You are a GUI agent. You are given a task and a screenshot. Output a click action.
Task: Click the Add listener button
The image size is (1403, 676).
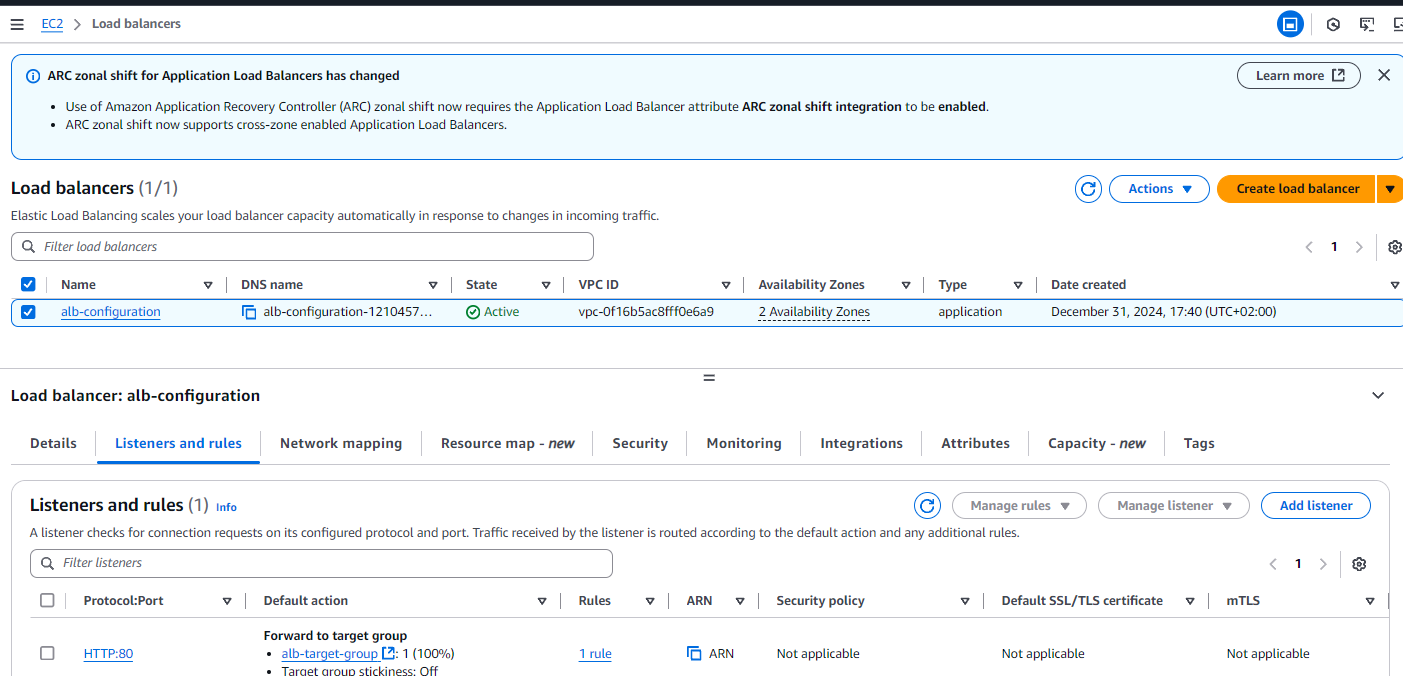1315,506
